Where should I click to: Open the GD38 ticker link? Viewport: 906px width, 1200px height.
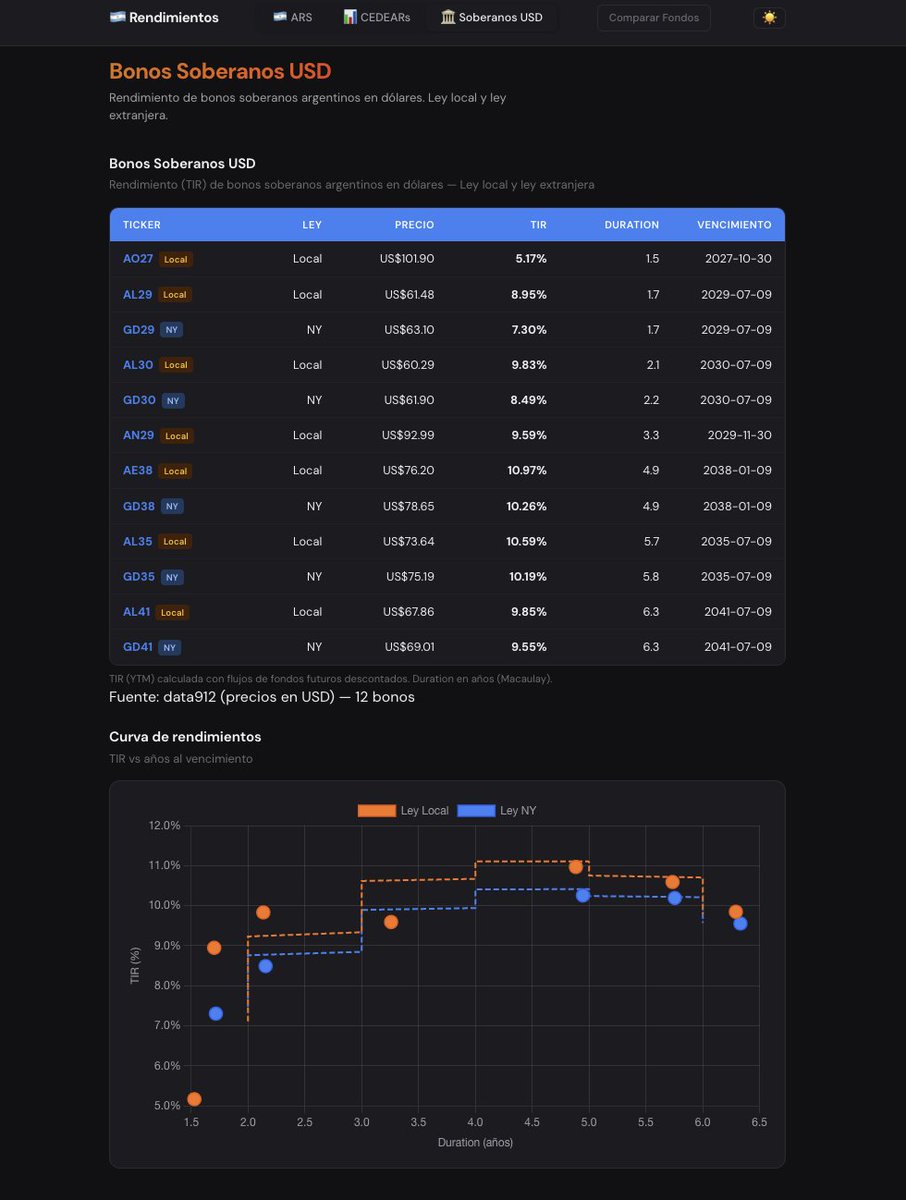point(139,506)
